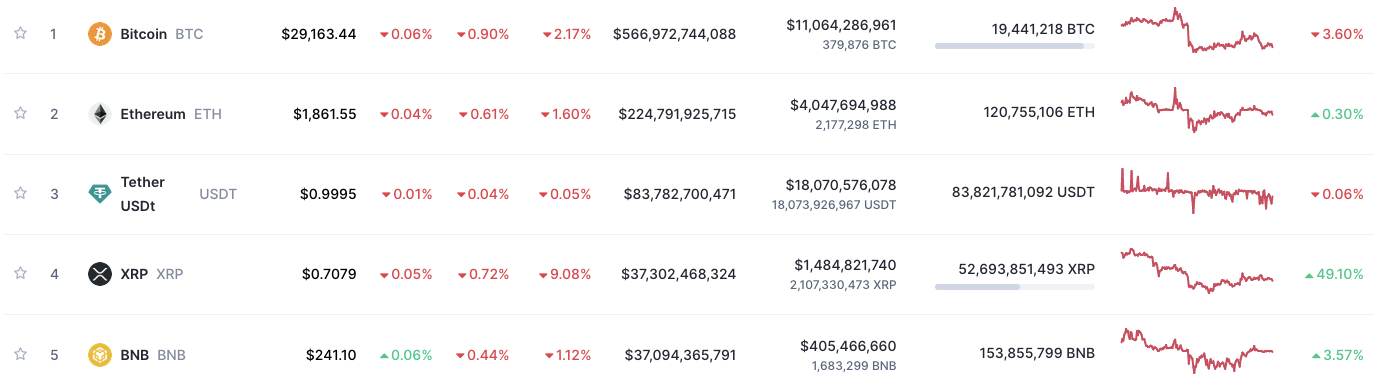1392x392 pixels.
Task: View XRP 7-day price sparkline chart
Action: 1197,270
